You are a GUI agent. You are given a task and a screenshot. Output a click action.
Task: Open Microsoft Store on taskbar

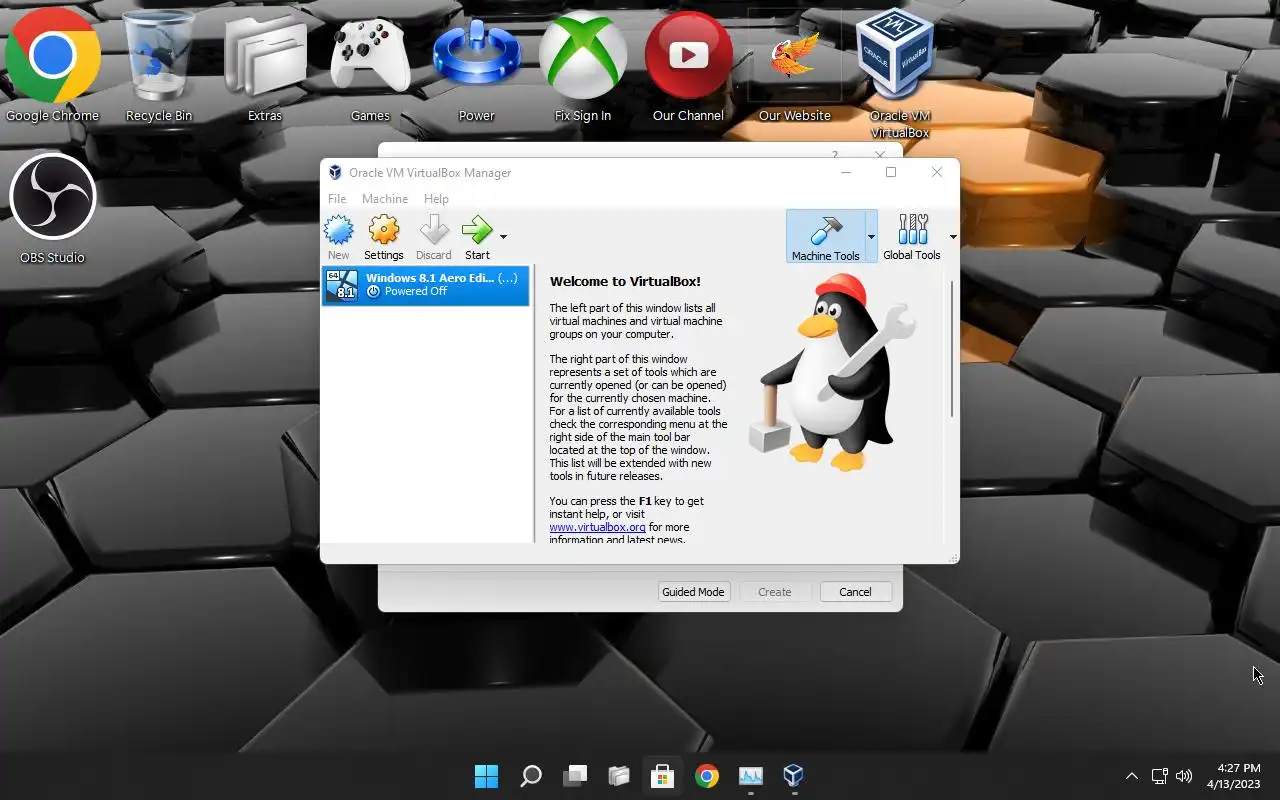click(x=663, y=775)
